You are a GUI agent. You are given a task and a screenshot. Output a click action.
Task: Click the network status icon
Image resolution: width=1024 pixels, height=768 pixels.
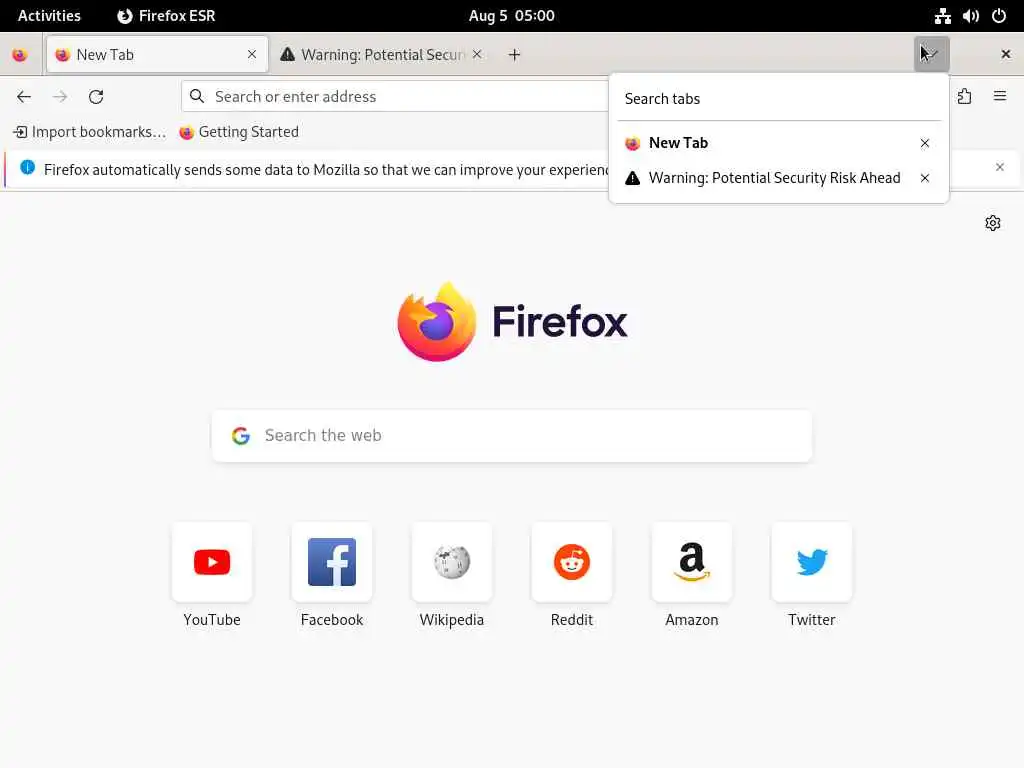pos(942,16)
